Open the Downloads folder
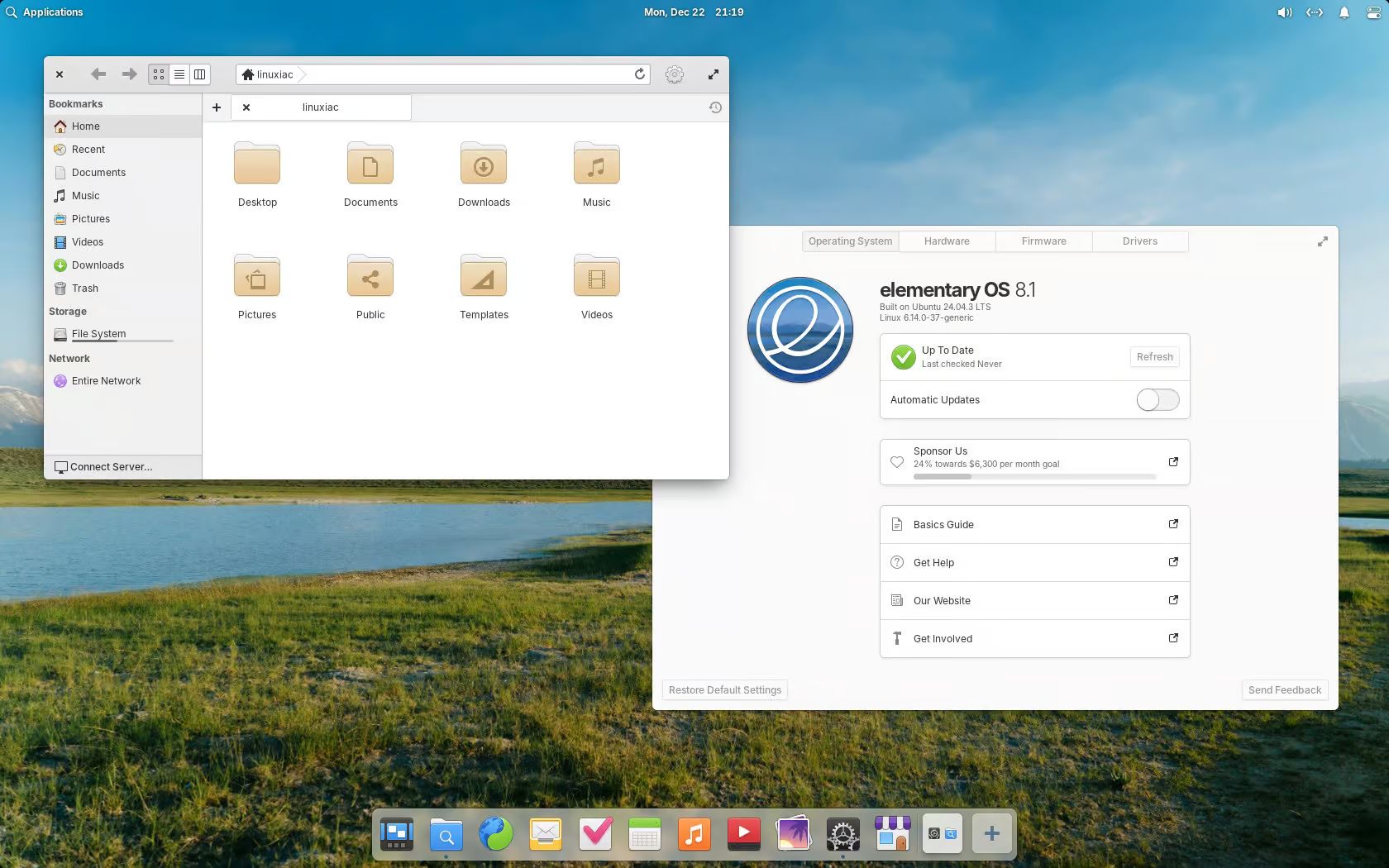This screenshot has height=868, width=1389. tap(484, 174)
